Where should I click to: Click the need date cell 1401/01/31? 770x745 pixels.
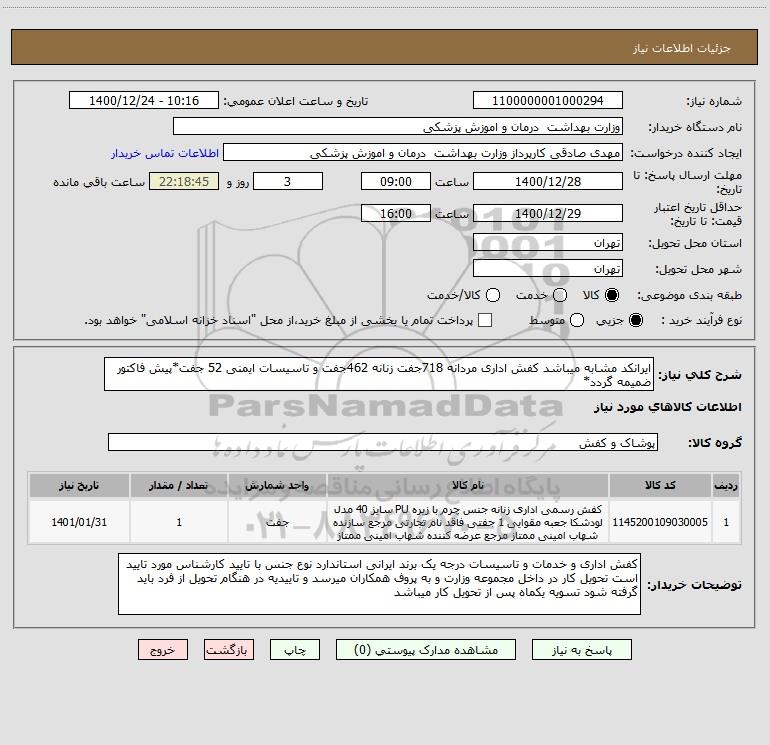[x=79, y=522]
